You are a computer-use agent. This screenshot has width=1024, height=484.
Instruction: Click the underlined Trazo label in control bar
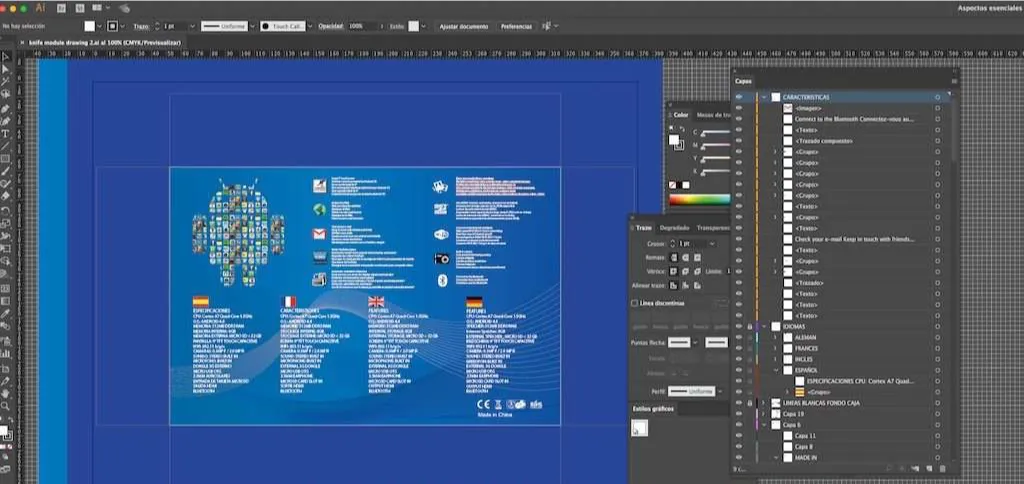140,26
